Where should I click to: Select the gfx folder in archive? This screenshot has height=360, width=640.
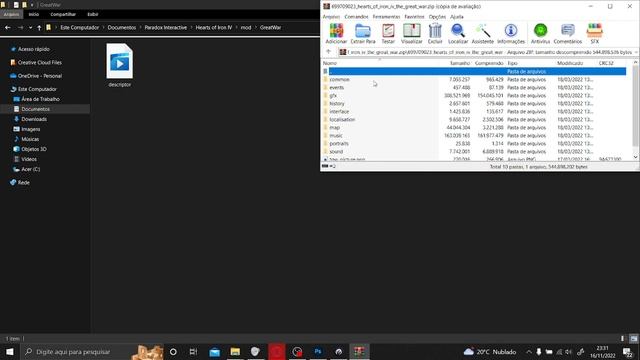pos(333,96)
